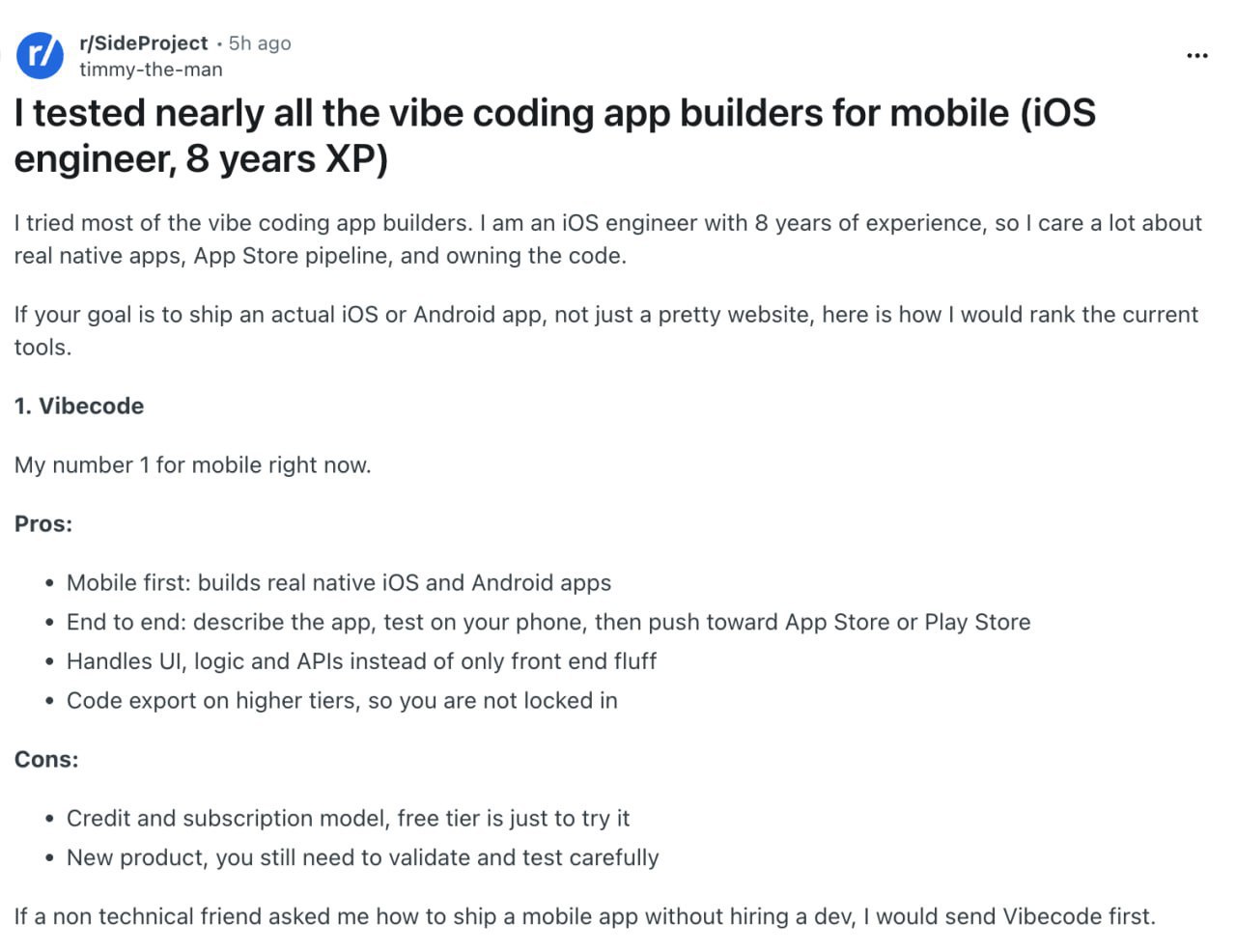Select the 'End to end' bullet point
Screen dimensions: 1236x952
click(548, 623)
